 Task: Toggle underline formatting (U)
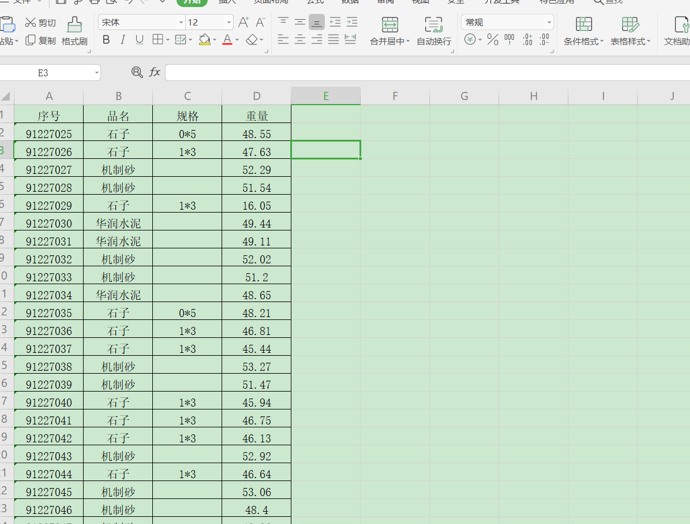(139, 40)
